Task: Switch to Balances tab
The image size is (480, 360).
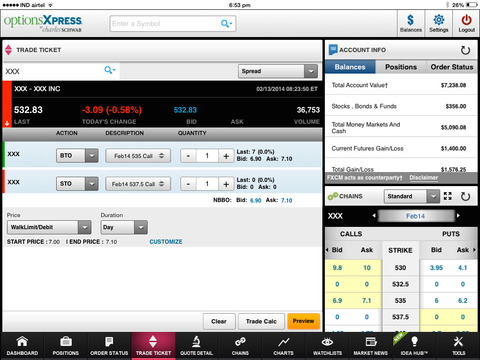Action: (350, 67)
